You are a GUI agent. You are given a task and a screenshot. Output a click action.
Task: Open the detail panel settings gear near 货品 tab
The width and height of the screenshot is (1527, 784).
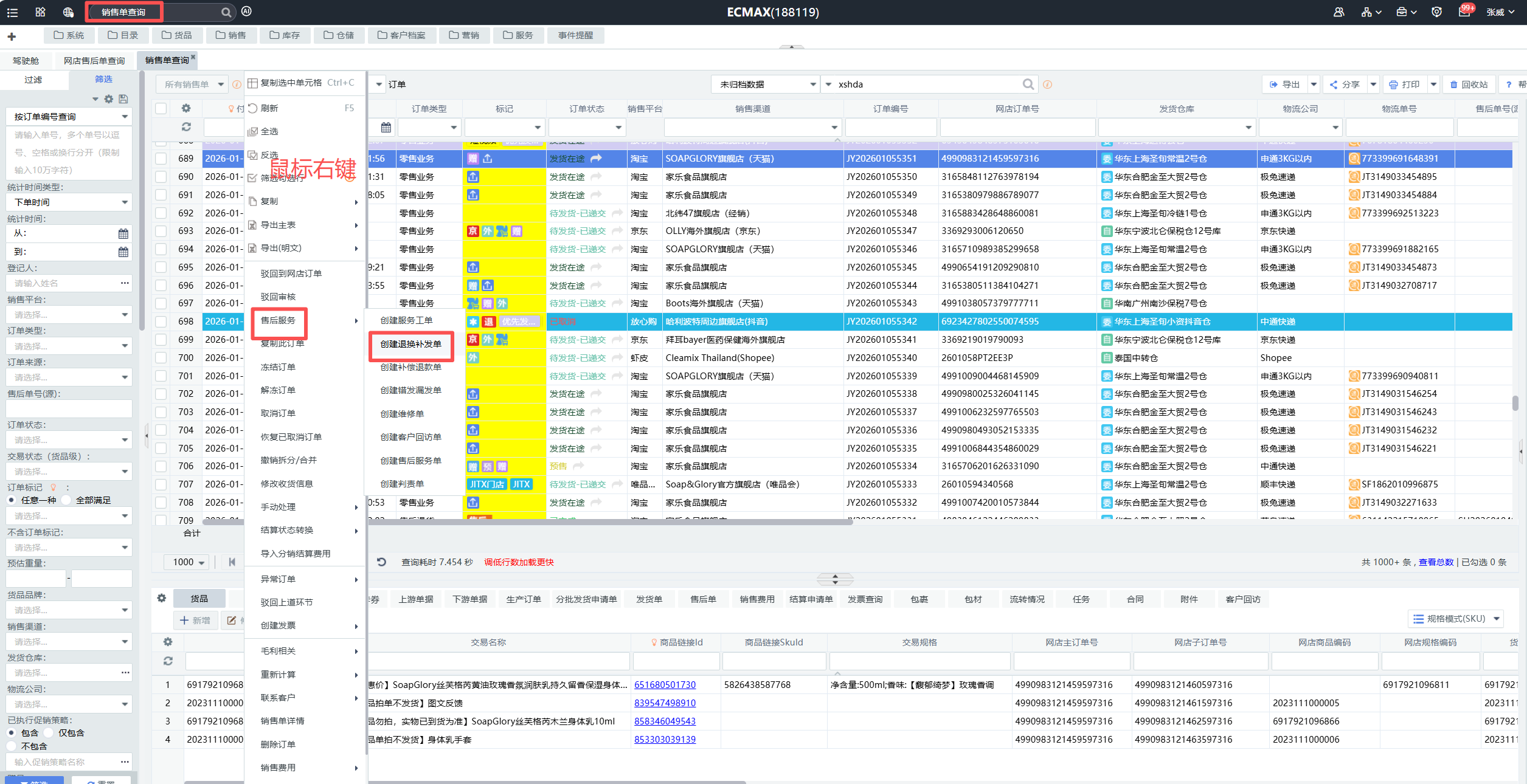pyautogui.click(x=162, y=598)
